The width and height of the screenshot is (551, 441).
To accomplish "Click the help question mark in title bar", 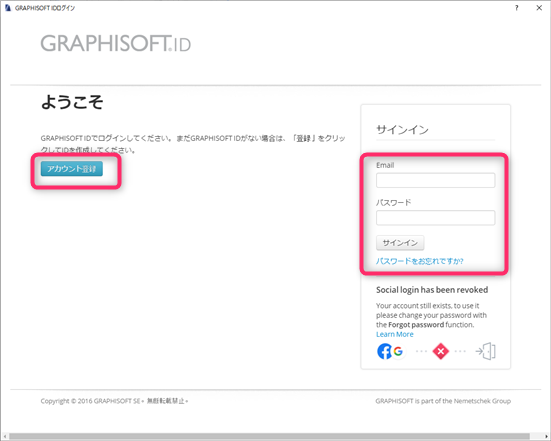I will pos(517,8).
